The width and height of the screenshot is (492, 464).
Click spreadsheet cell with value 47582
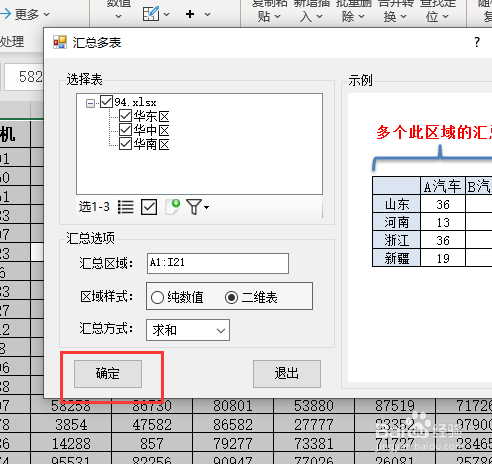click(x=152, y=425)
